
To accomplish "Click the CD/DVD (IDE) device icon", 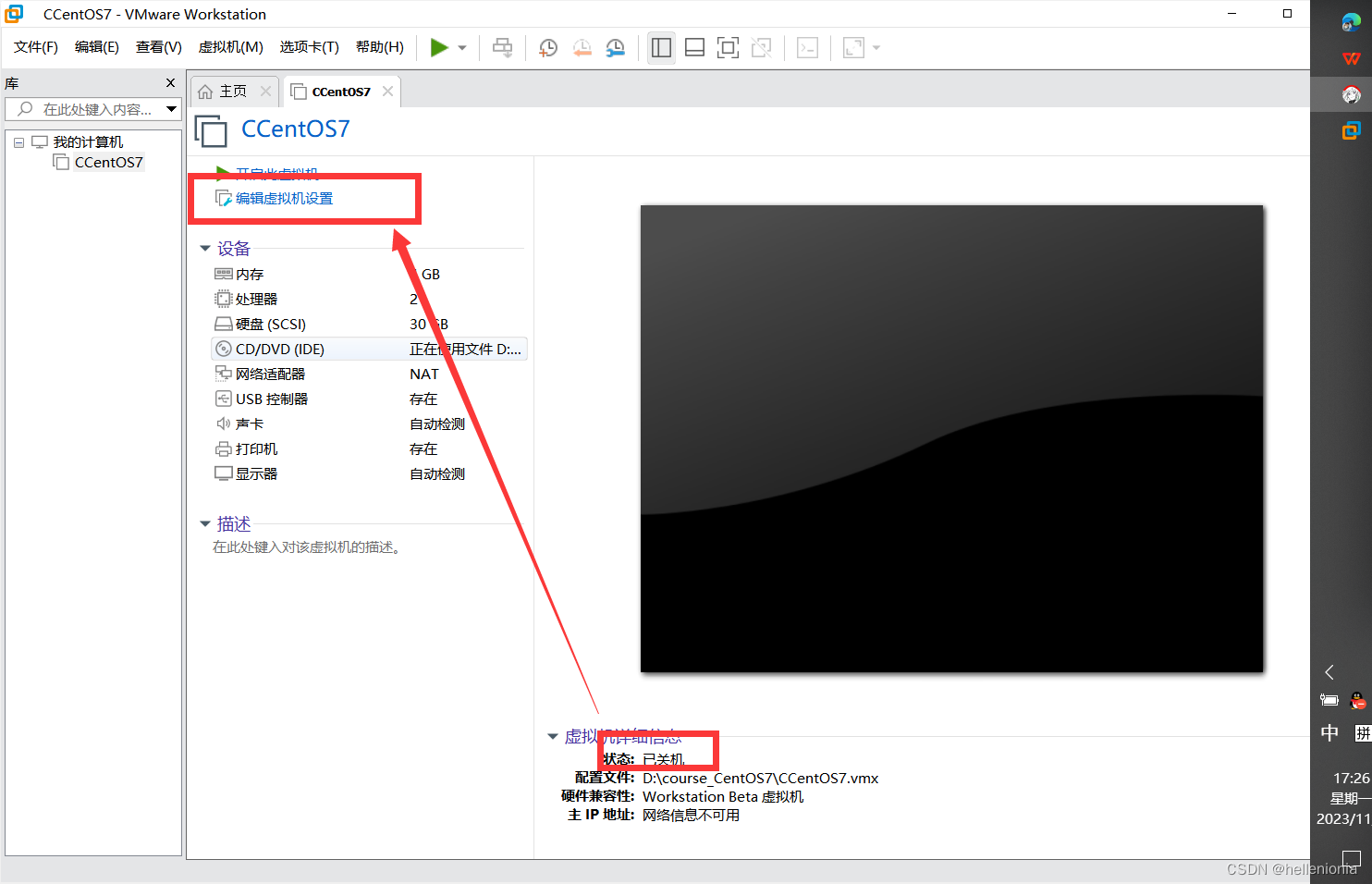I will [223, 349].
